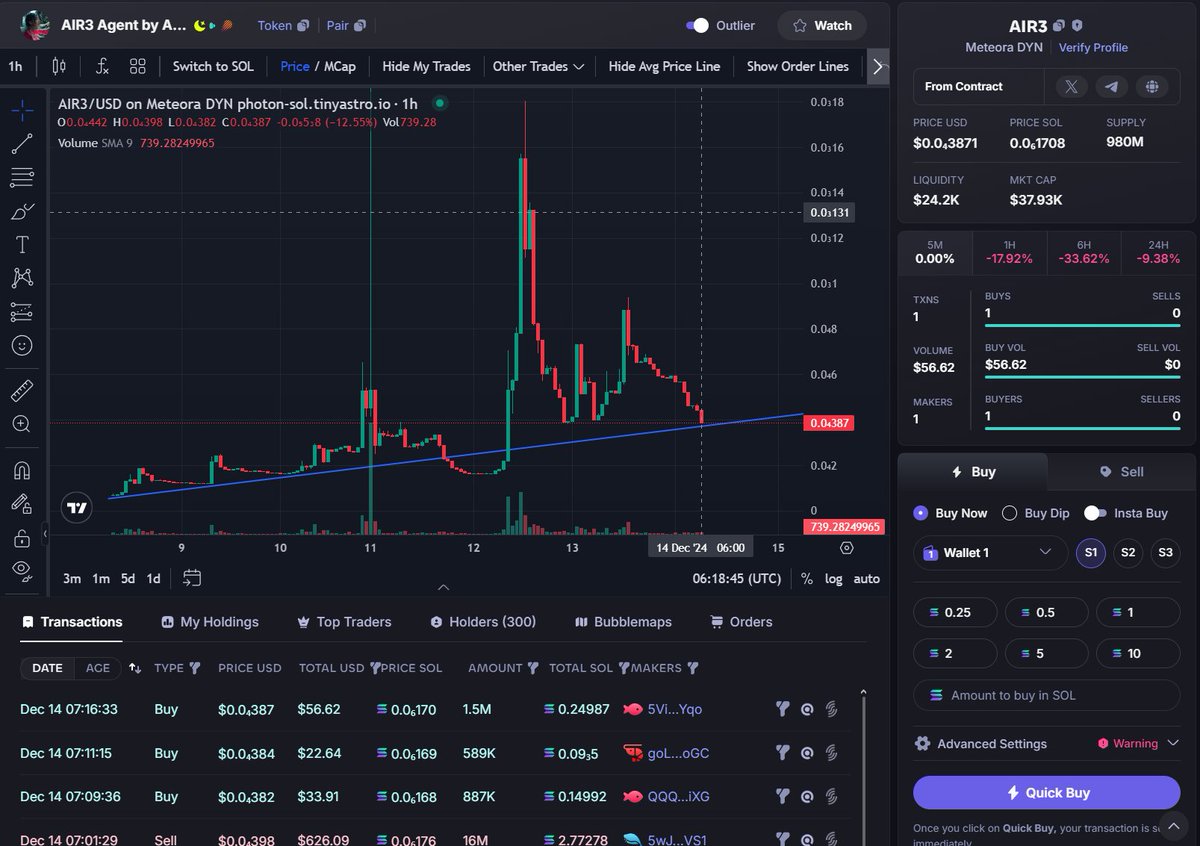The width and height of the screenshot is (1200, 846).
Task: Switch to the Buy tab
Action: click(x=973, y=471)
